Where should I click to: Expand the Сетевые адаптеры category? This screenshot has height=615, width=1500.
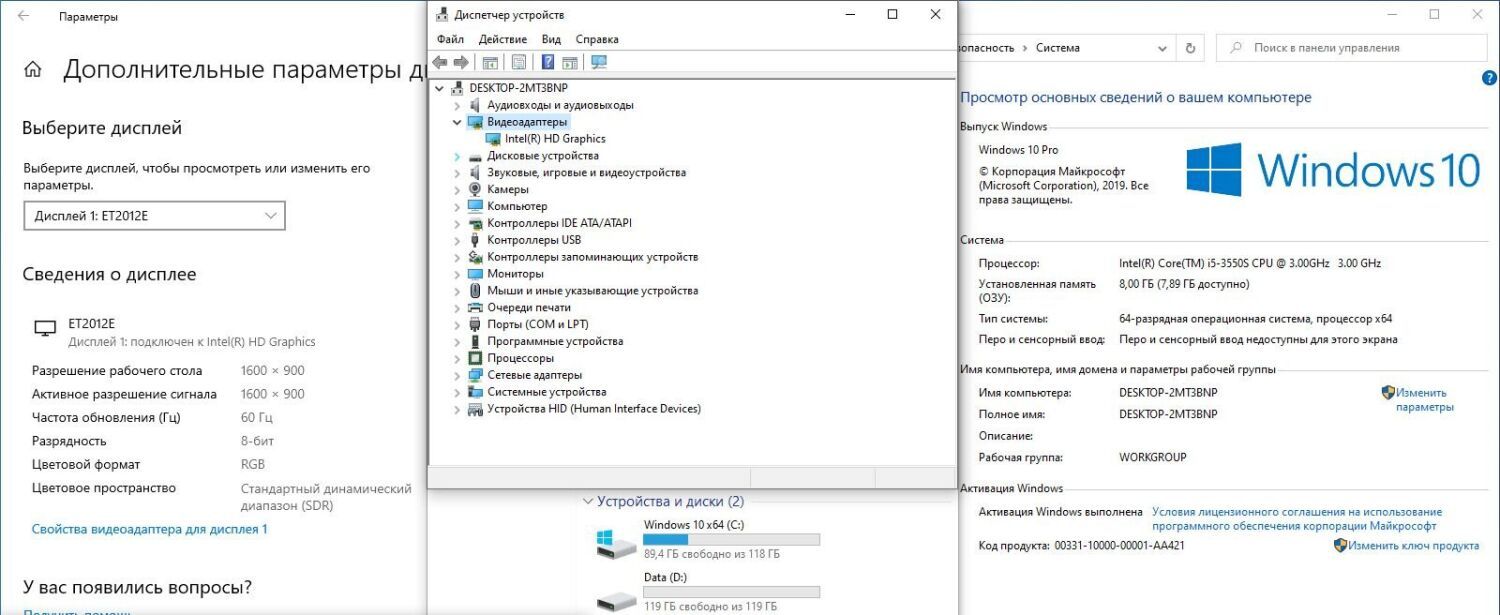458,375
